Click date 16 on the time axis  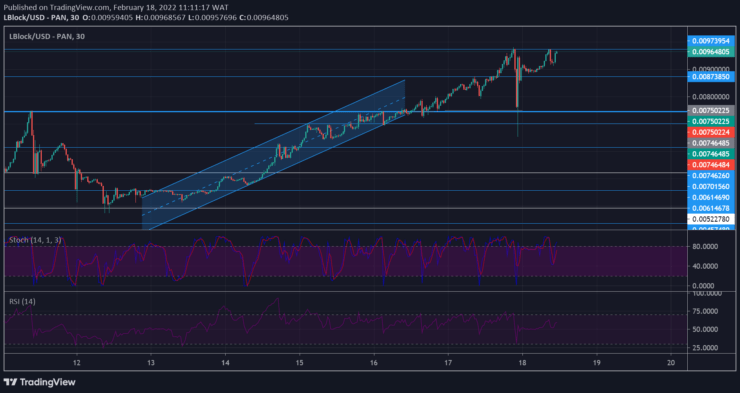point(374,363)
